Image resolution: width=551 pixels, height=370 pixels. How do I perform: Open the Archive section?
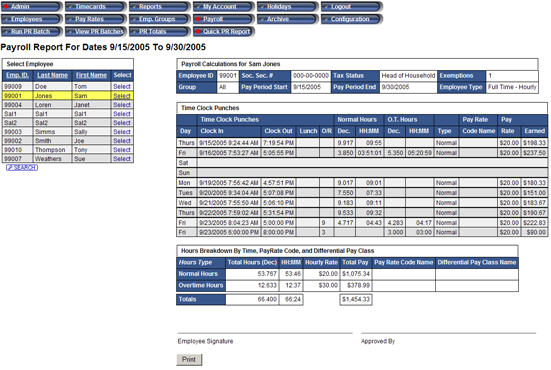(287, 19)
